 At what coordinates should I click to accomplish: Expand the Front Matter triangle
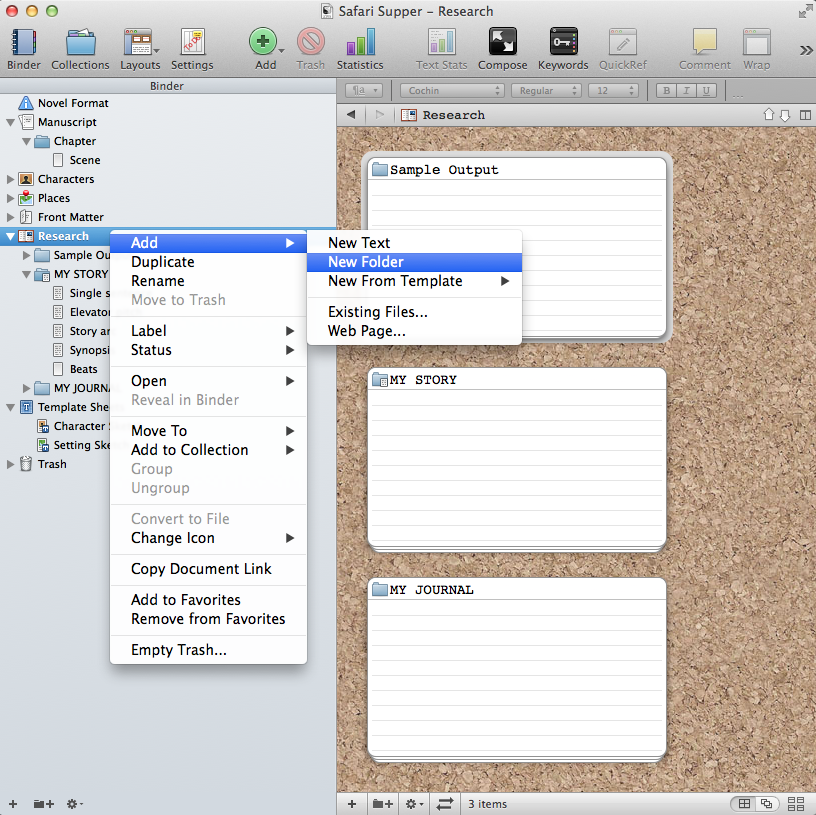pos(10,218)
